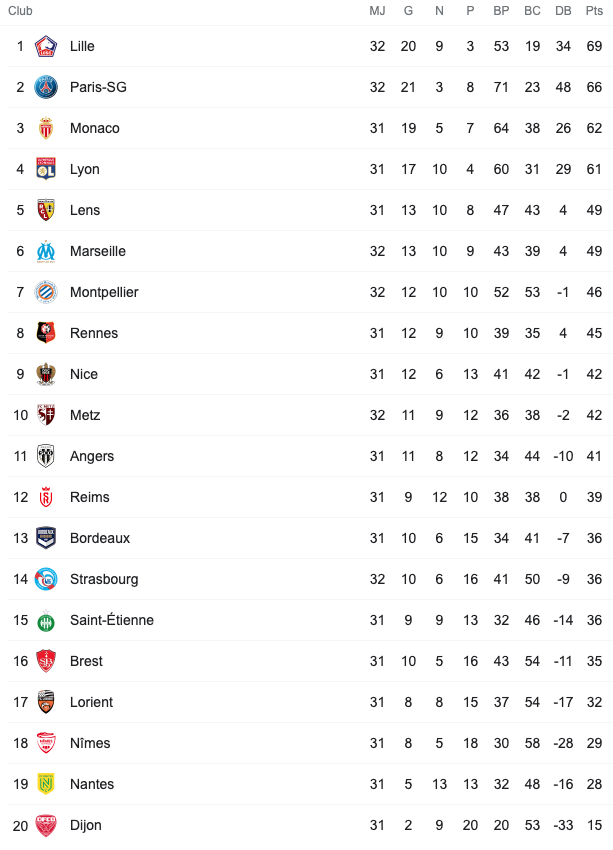The width and height of the screenshot is (613, 850).
Task: Click the Club column header
Action: pos(20,11)
